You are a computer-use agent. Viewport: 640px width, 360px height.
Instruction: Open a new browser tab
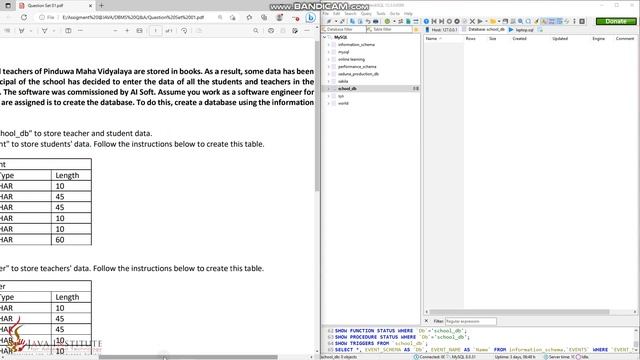[101, 5]
